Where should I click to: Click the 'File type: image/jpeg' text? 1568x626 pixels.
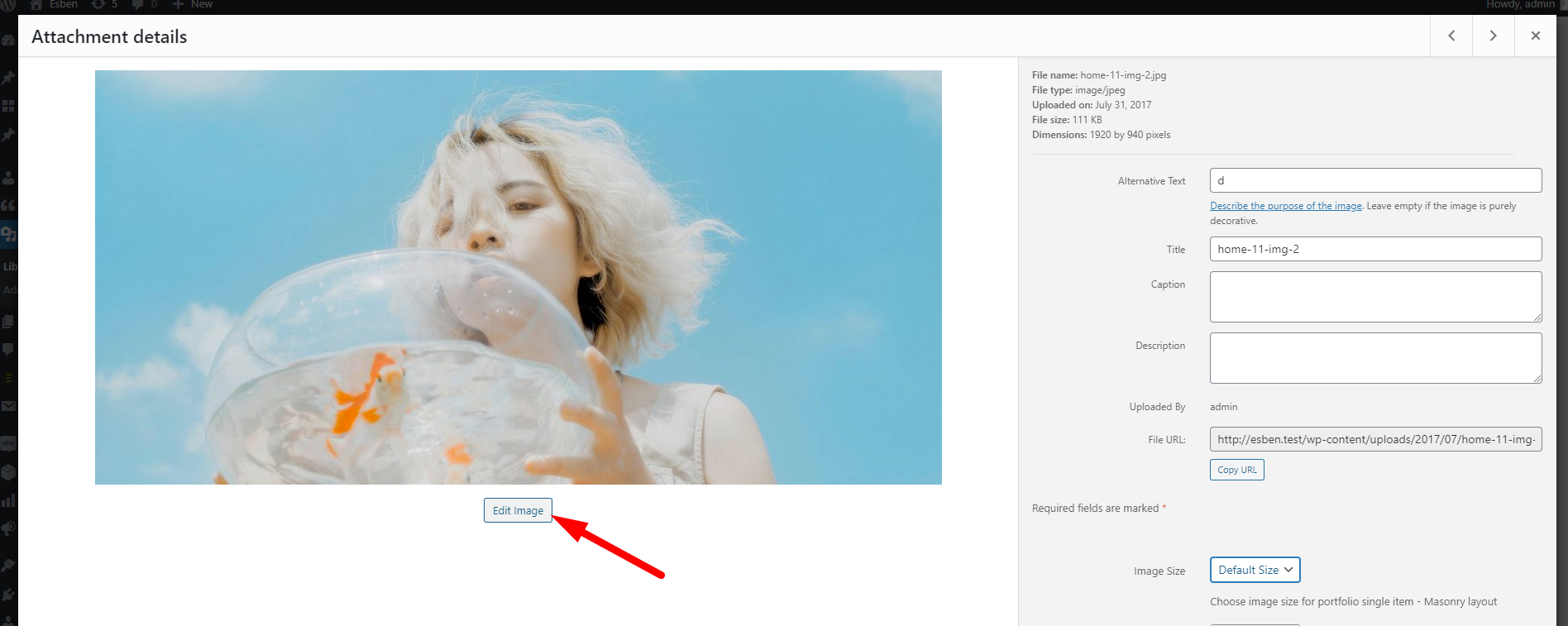[x=1078, y=90]
